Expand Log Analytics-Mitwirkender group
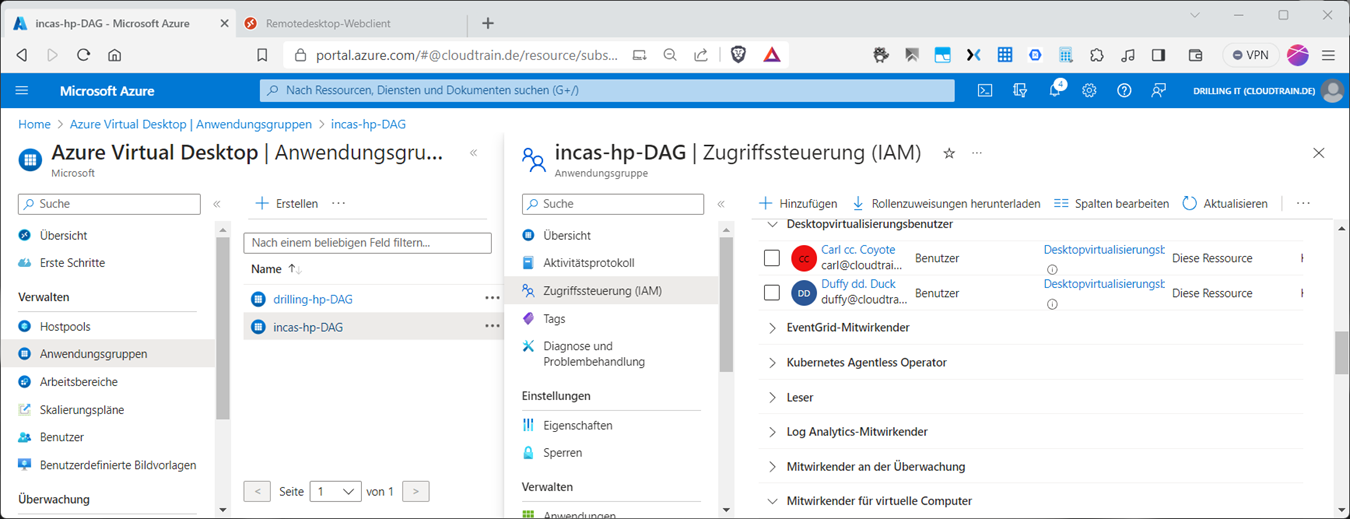 772,432
